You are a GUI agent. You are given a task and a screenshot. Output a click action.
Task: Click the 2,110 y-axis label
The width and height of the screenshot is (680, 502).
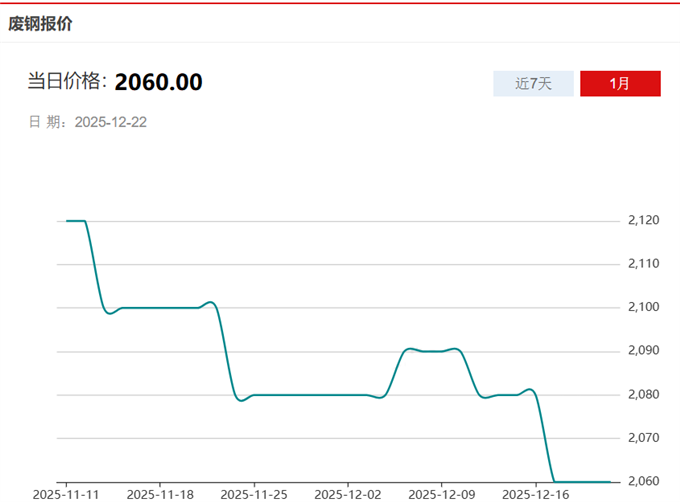click(643, 264)
